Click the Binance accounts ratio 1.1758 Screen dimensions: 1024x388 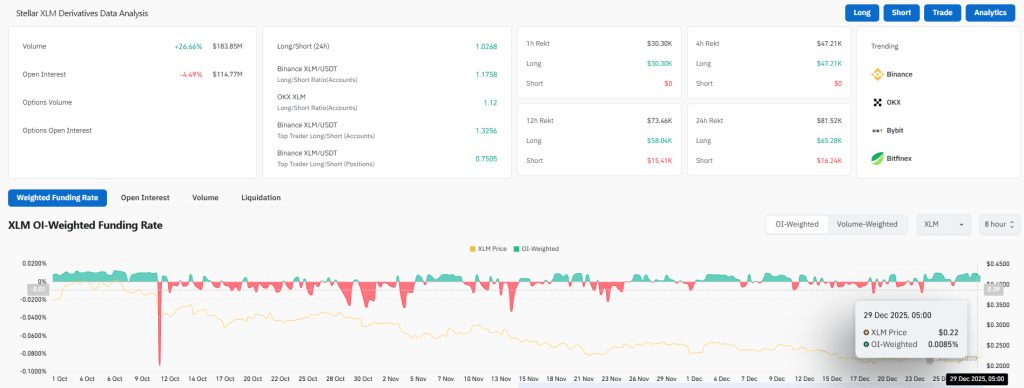[487, 74]
